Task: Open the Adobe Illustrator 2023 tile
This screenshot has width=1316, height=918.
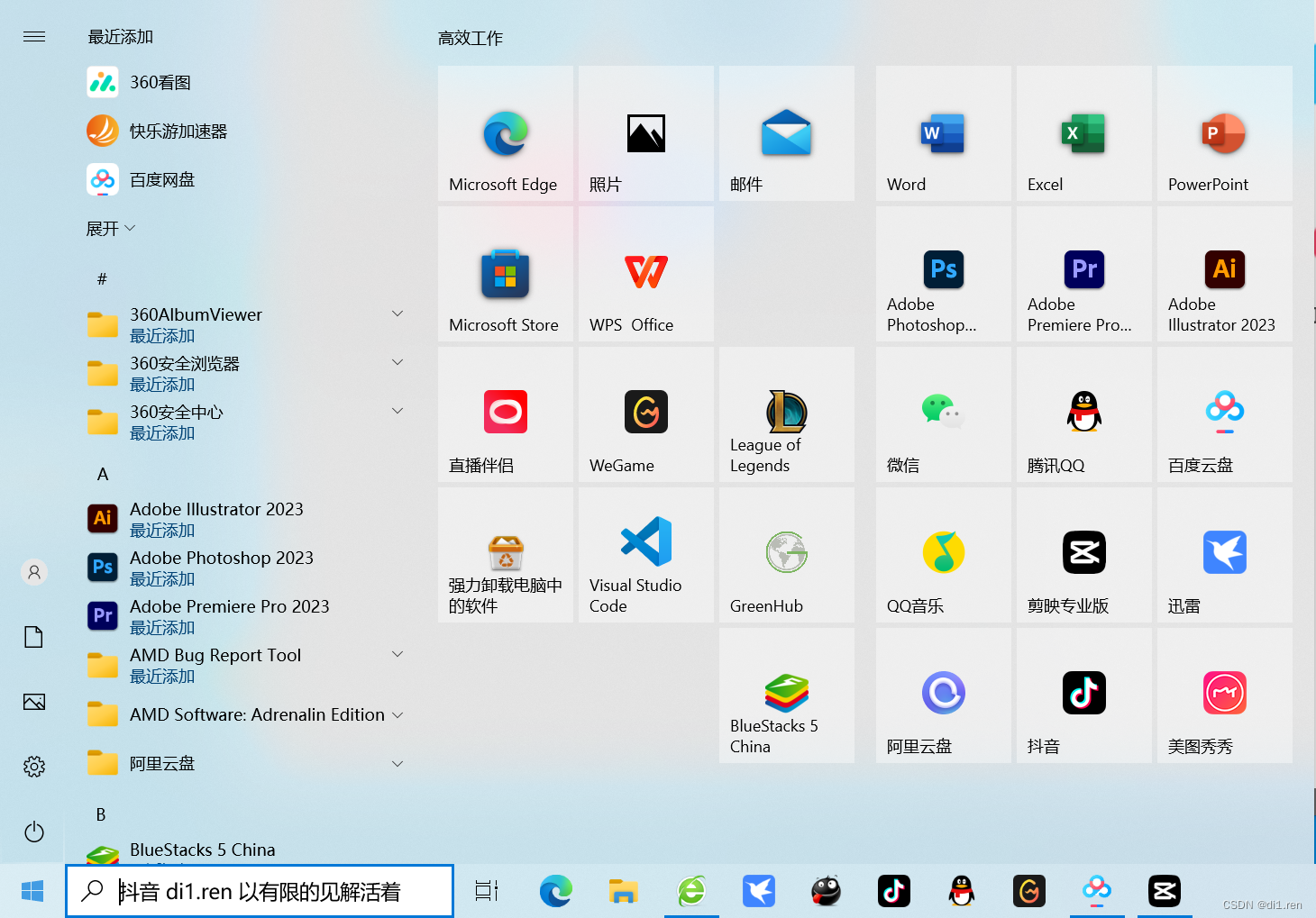Action: tap(1225, 274)
